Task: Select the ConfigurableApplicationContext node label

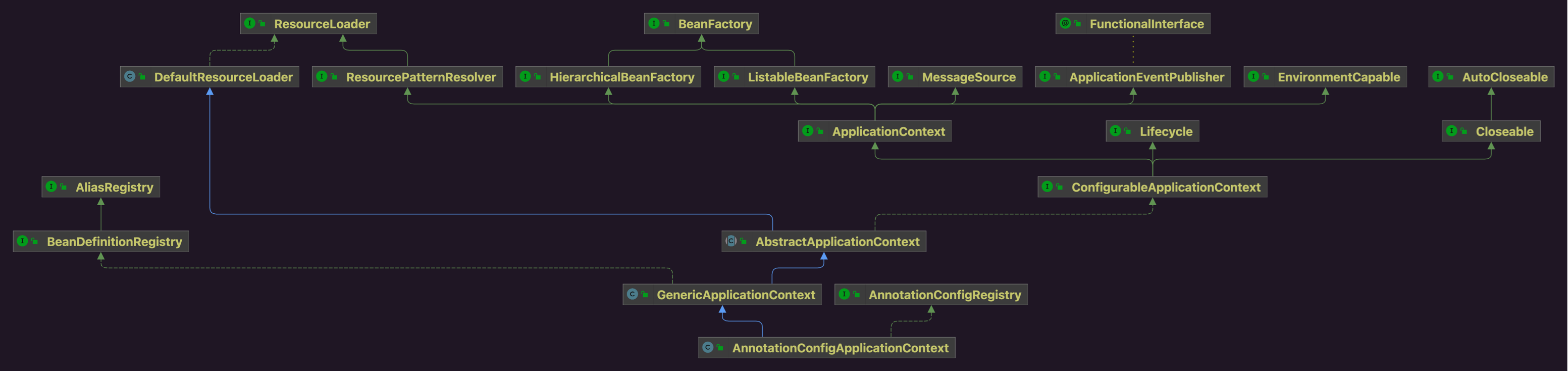Action: (x=1166, y=188)
